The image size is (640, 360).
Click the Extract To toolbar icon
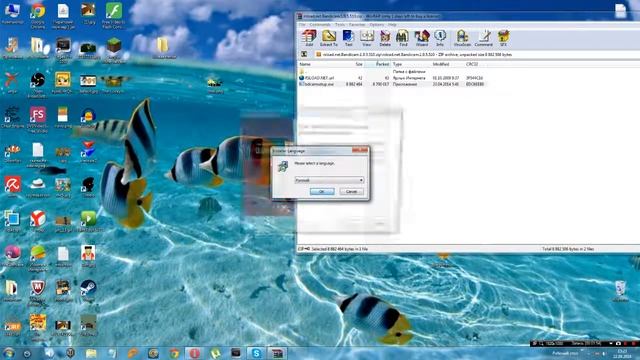pyautogui.click(x=329, y=38)
